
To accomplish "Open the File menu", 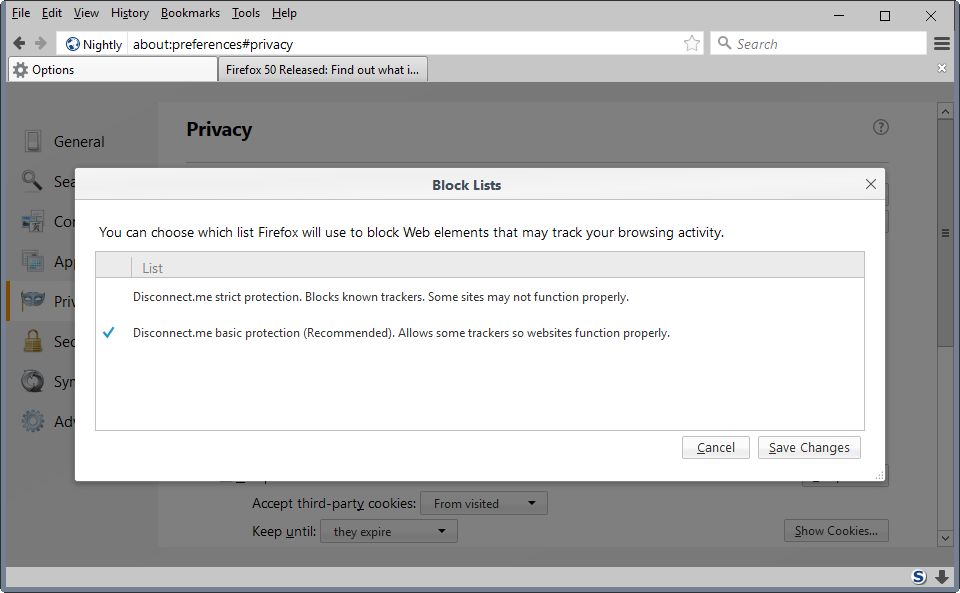I will [x=21, y=13].
